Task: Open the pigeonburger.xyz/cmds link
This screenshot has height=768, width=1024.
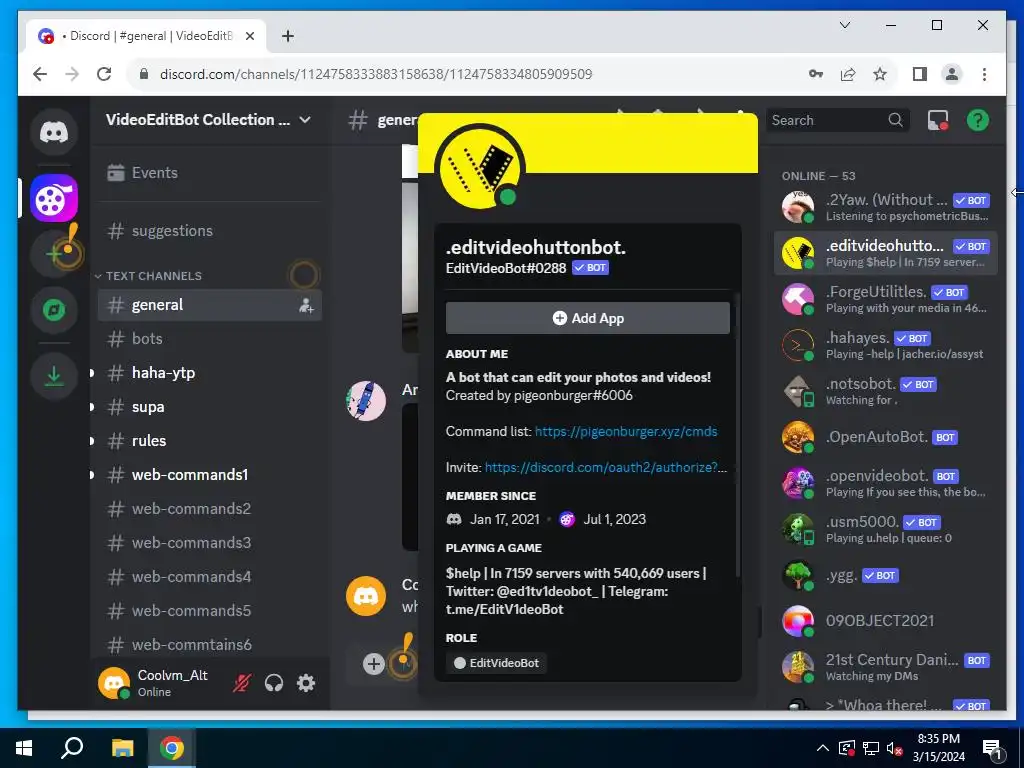Action: tap(626, 432)
